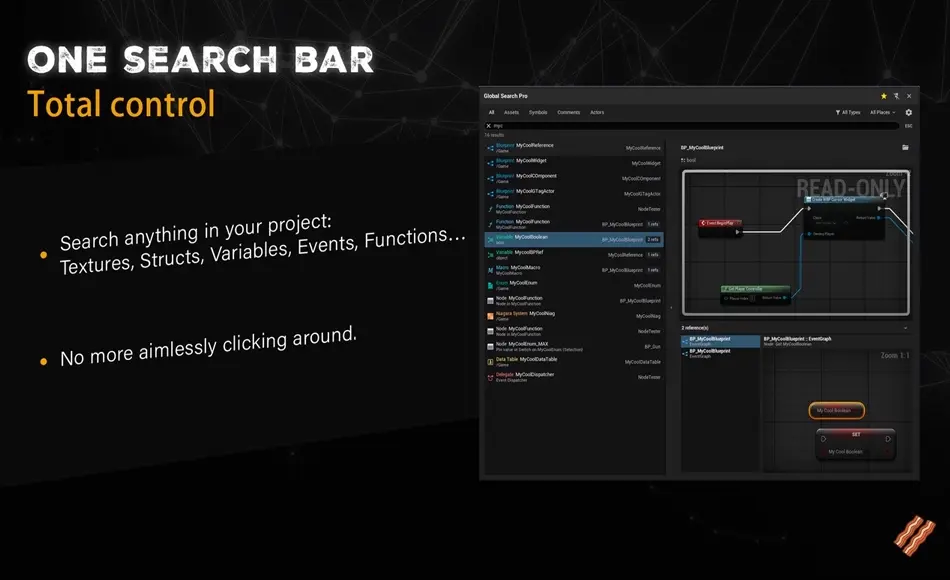The width and height of the screenshot is (950, 580).
Task: Click the Blueprint icon of MyCoolGTagActor row
Action: [490, 193]
